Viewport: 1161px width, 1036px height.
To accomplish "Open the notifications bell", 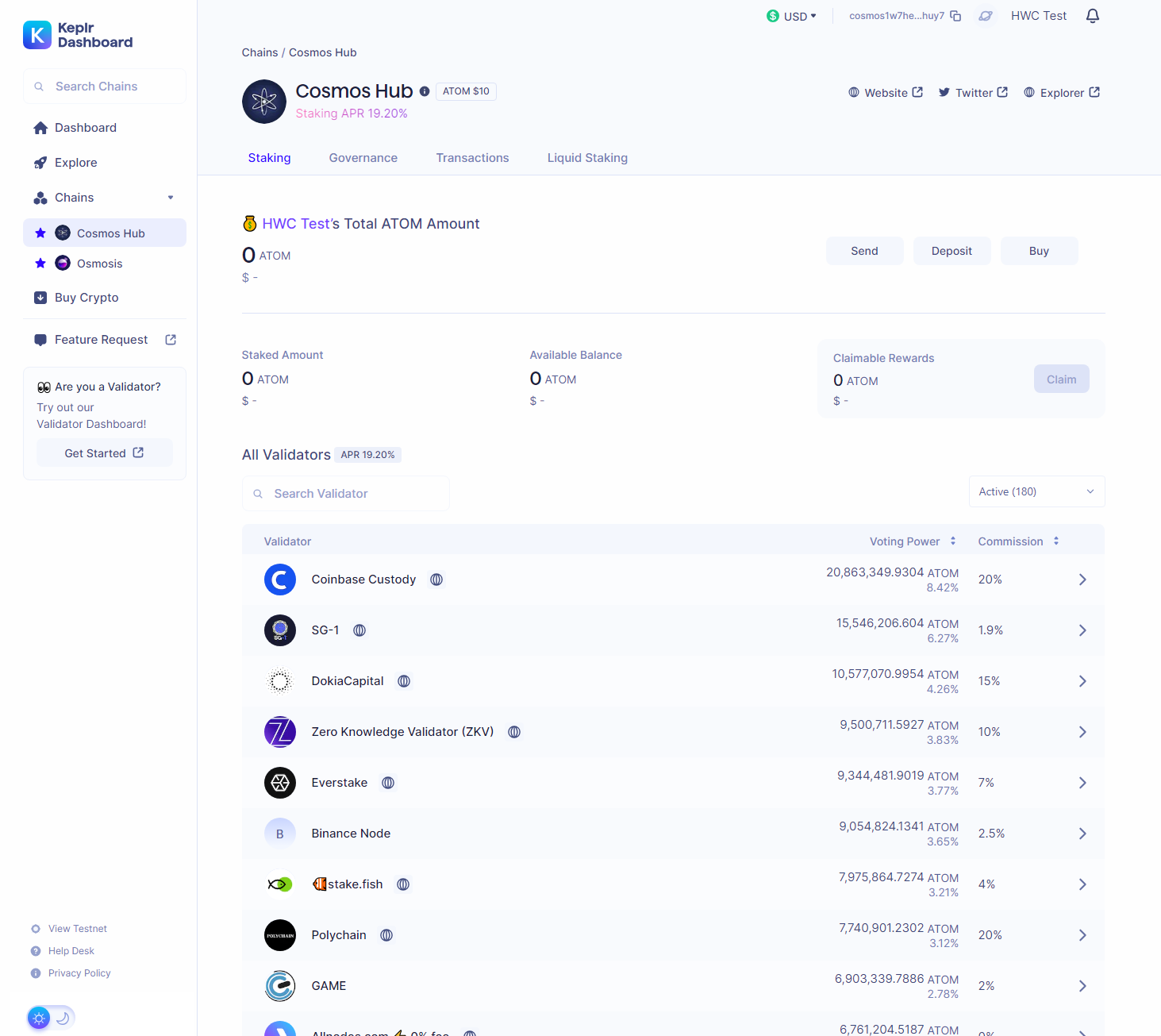I will (1093, 16).
